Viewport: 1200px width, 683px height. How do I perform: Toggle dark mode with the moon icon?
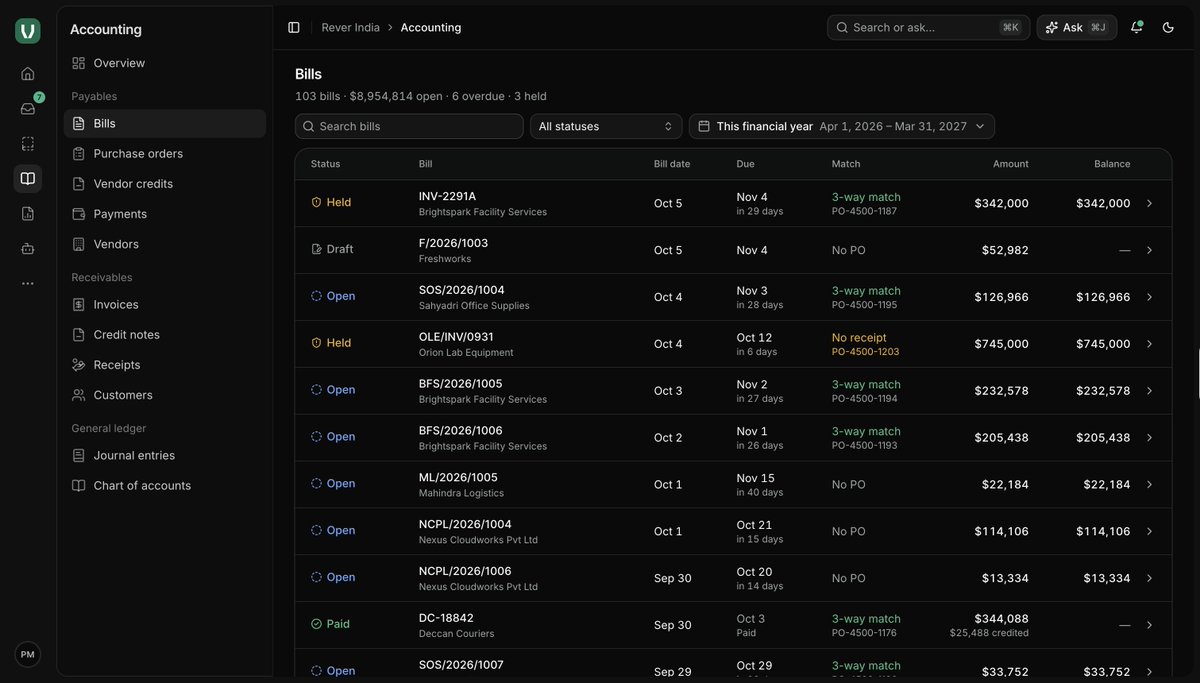point(1168,27)
